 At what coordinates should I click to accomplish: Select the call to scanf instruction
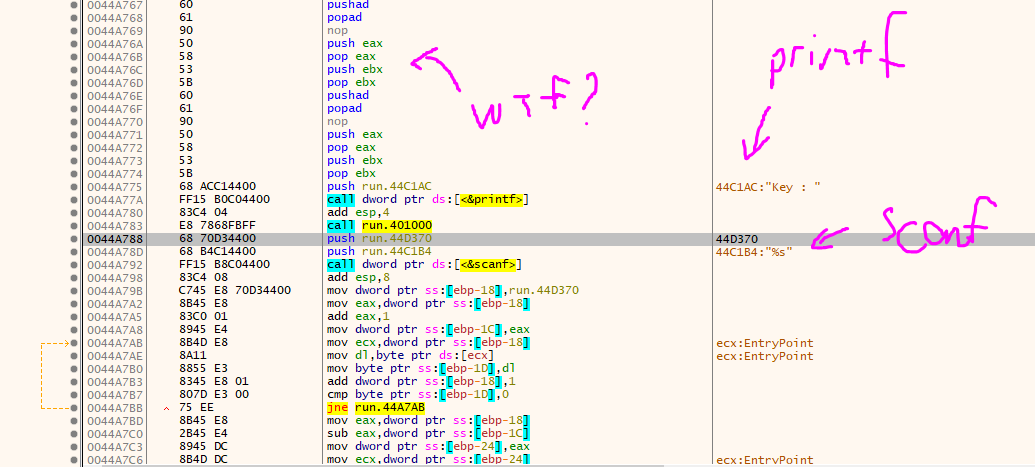(425, 264)
